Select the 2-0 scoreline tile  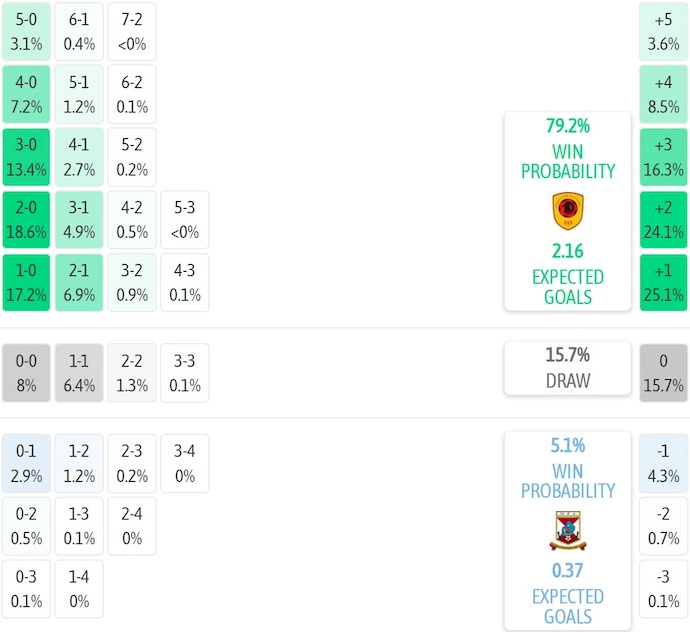(26, 220)
